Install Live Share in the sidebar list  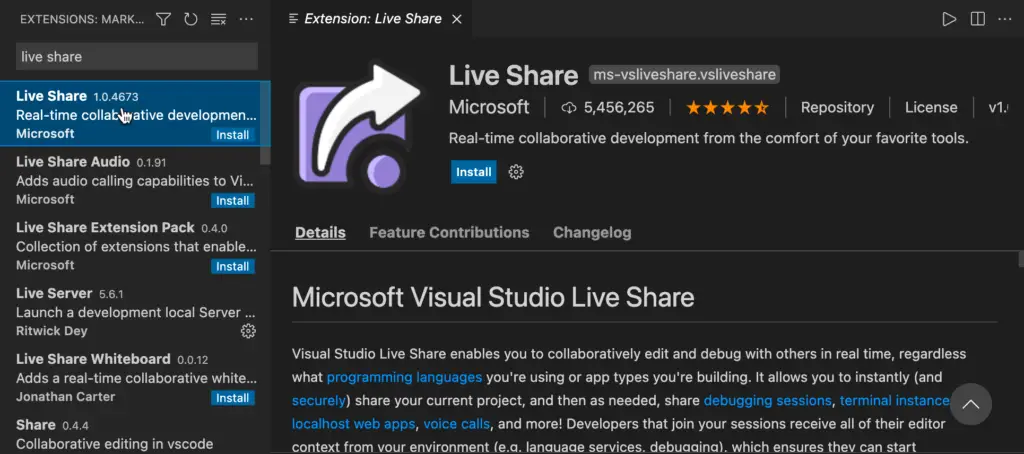pos(232,135)
